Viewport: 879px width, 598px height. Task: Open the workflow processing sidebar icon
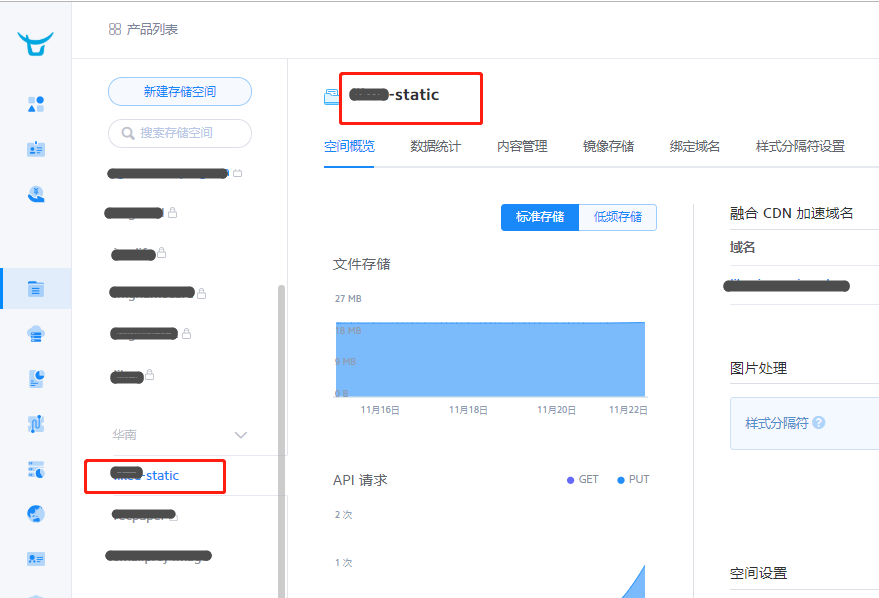point(35,423)
